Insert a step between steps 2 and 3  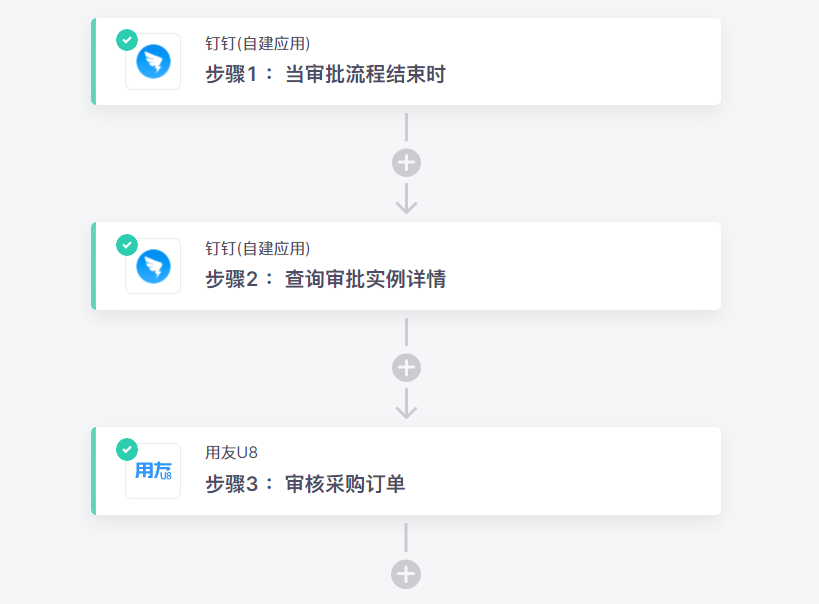(x=406, y=368)
